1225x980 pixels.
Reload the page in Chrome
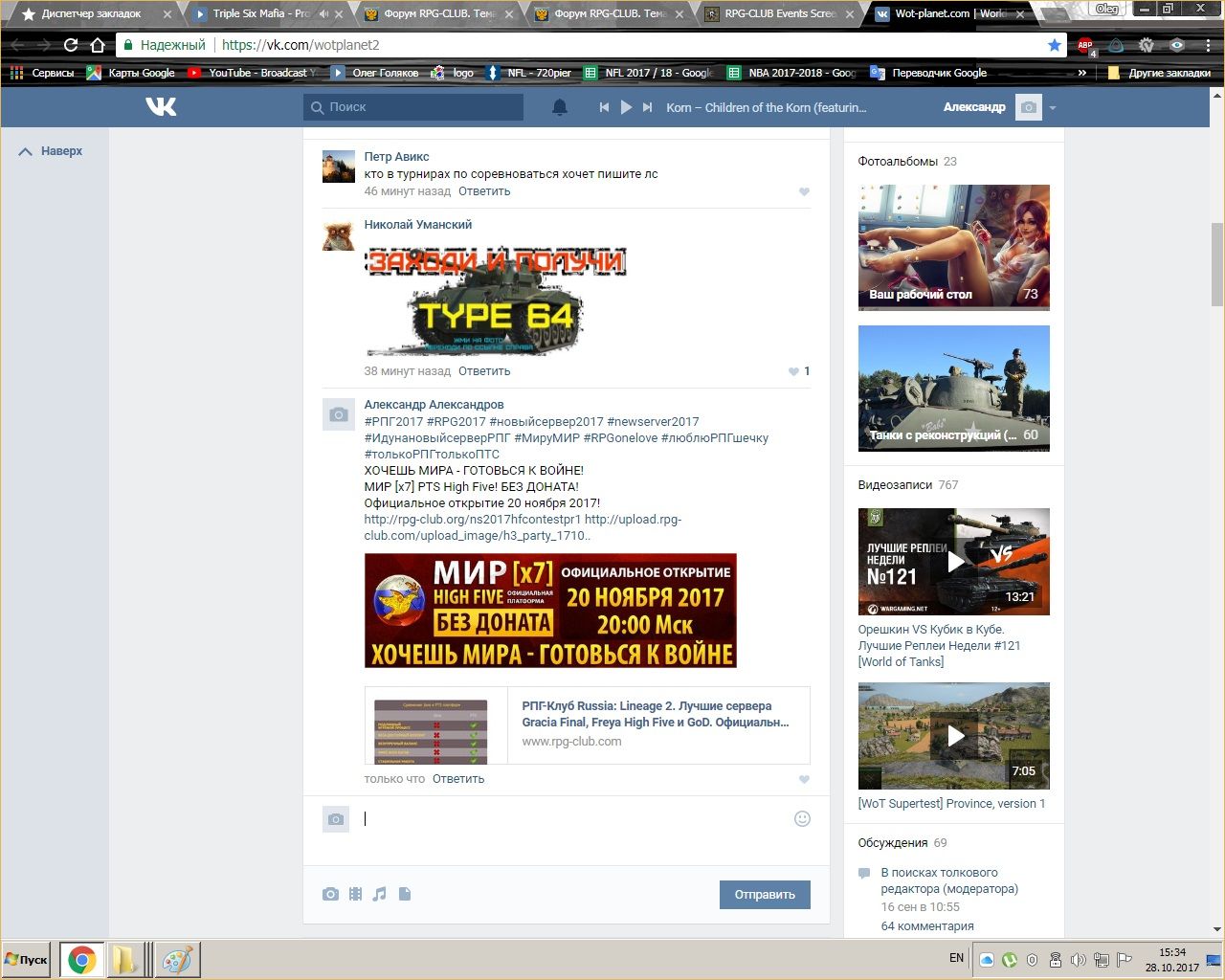tap(71, 45)
